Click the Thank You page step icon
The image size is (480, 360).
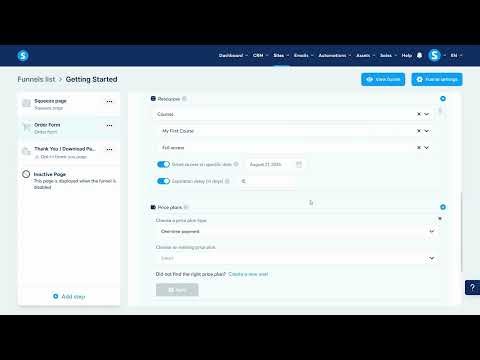pyautogui.click(x=26, y=151)
